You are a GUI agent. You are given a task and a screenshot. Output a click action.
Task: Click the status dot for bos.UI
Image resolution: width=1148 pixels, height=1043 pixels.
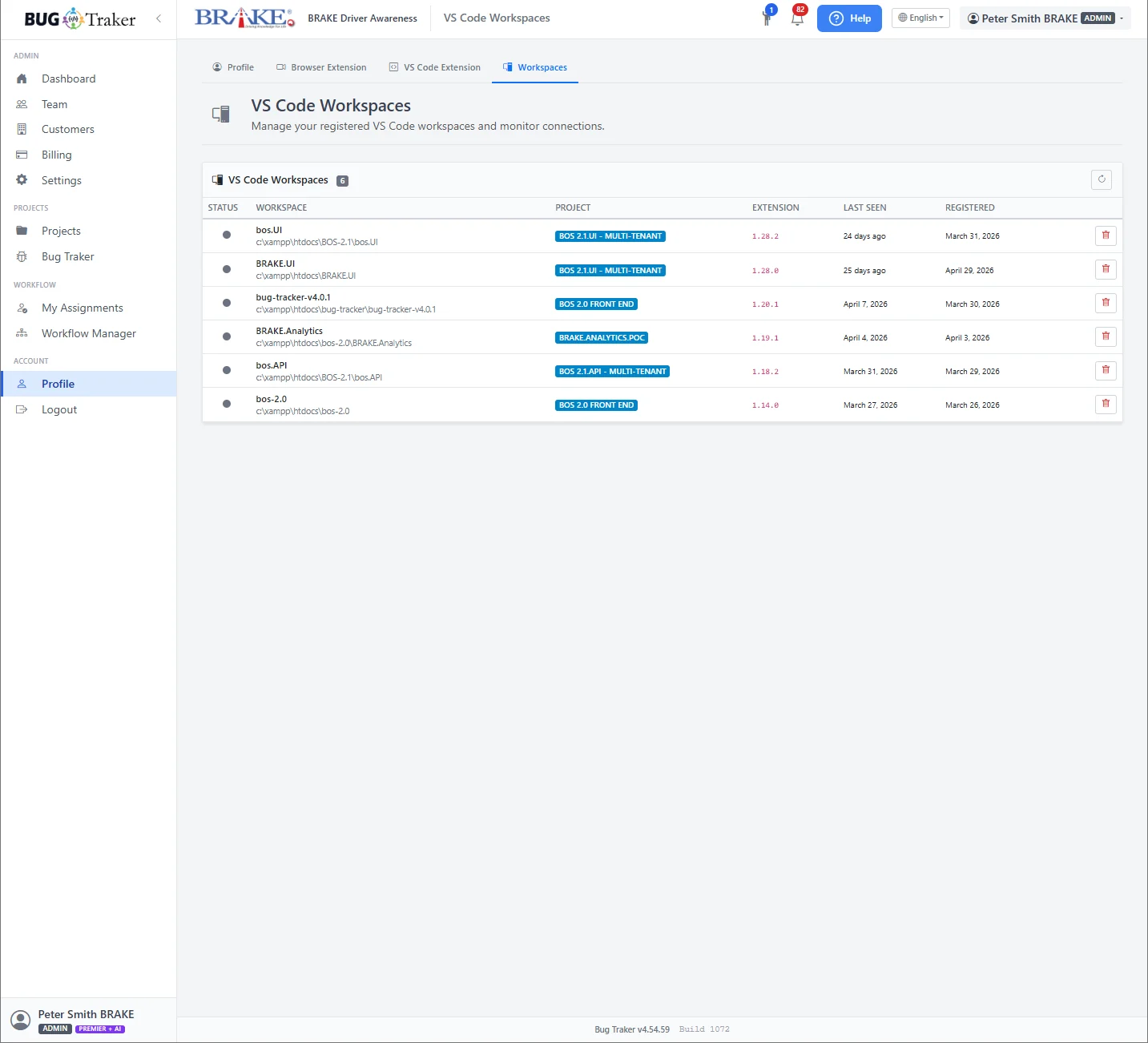[x=227, y=235]
